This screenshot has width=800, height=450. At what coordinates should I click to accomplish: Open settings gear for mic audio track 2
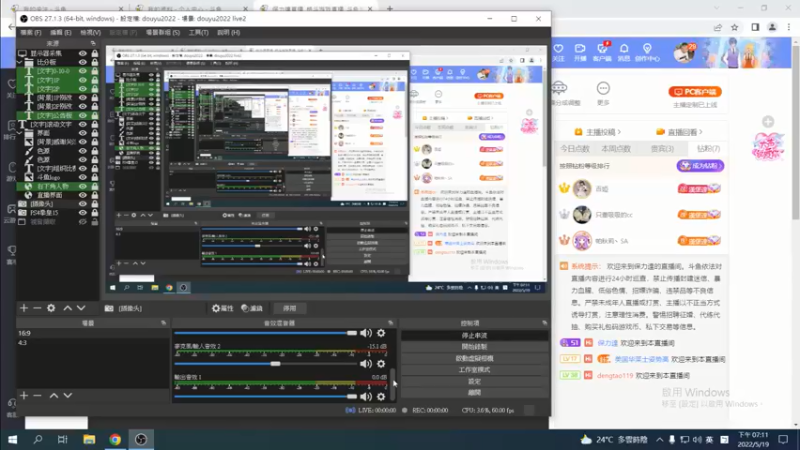click(x=381, y=364)
